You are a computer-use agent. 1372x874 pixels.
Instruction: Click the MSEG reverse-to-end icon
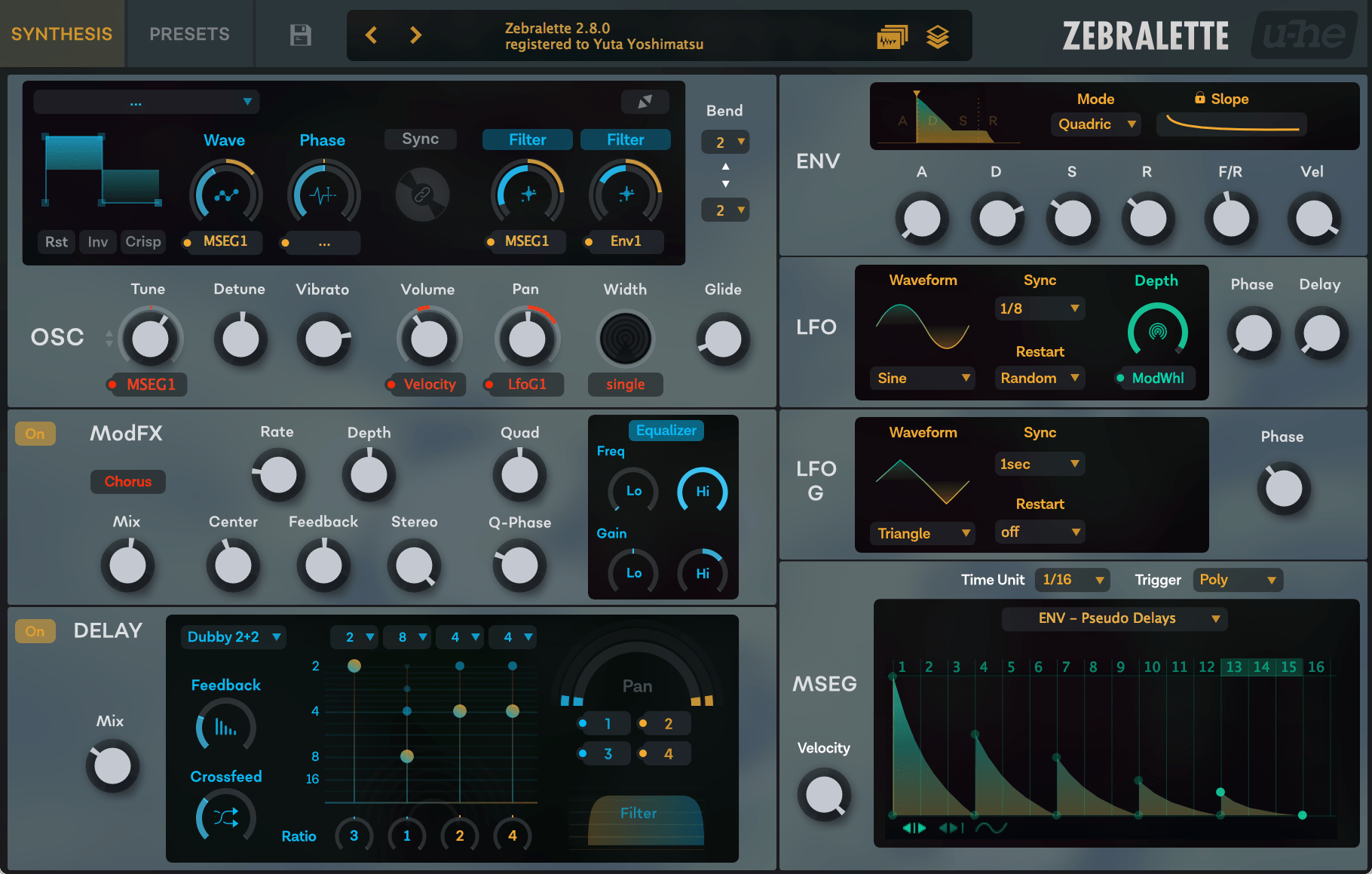point(951,828)
